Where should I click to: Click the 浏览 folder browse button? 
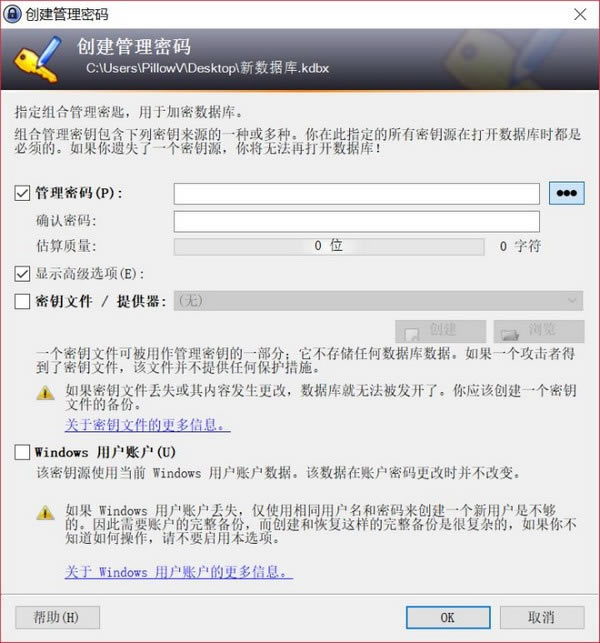pyautogui.click(x=538, y=331)
